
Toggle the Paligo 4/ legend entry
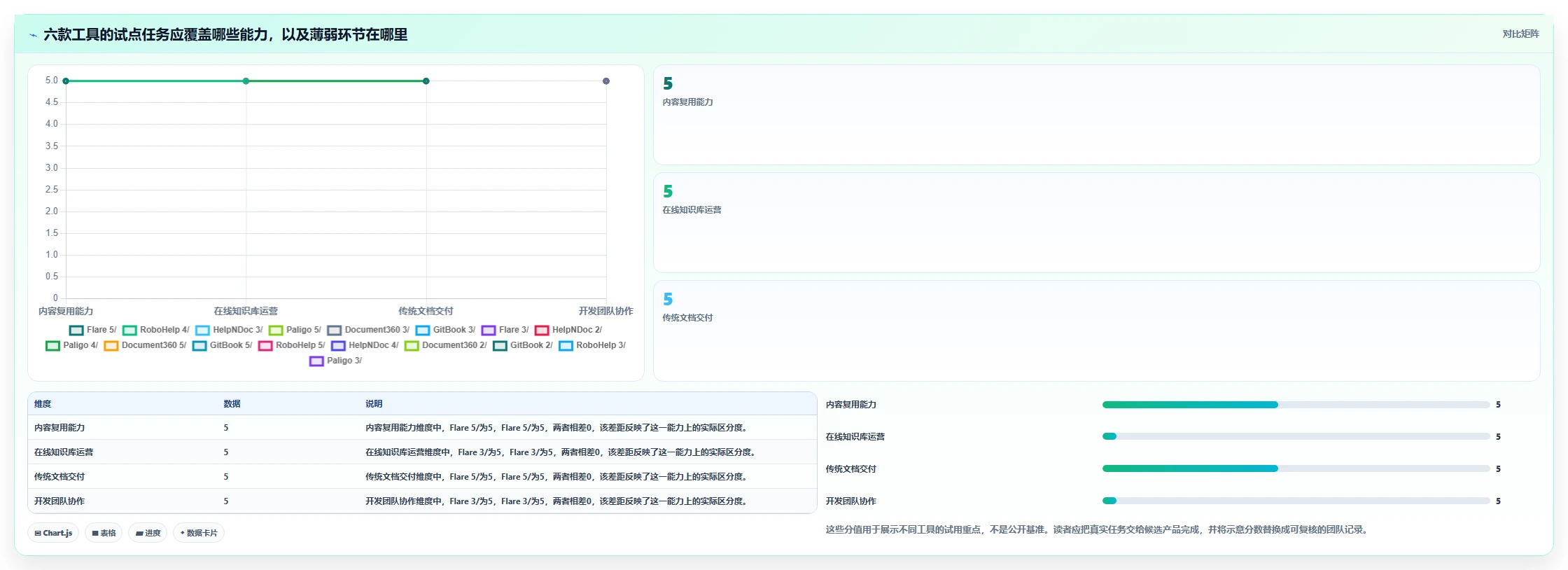[x=71, y=345]
